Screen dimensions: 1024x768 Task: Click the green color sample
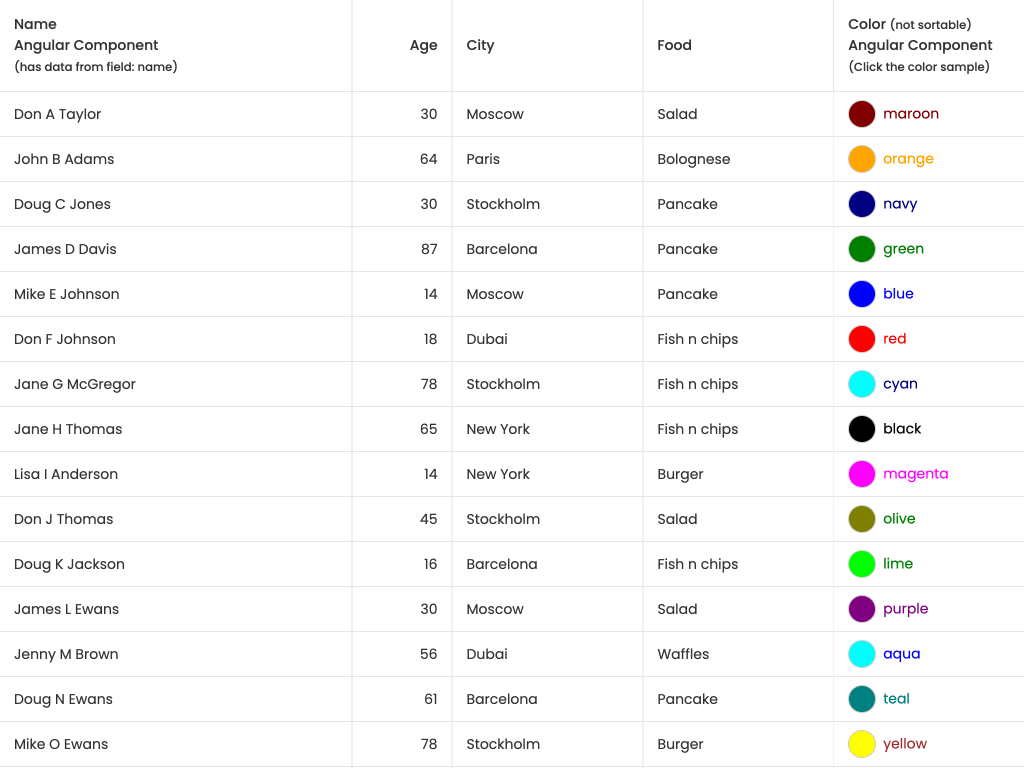[862, 249]
